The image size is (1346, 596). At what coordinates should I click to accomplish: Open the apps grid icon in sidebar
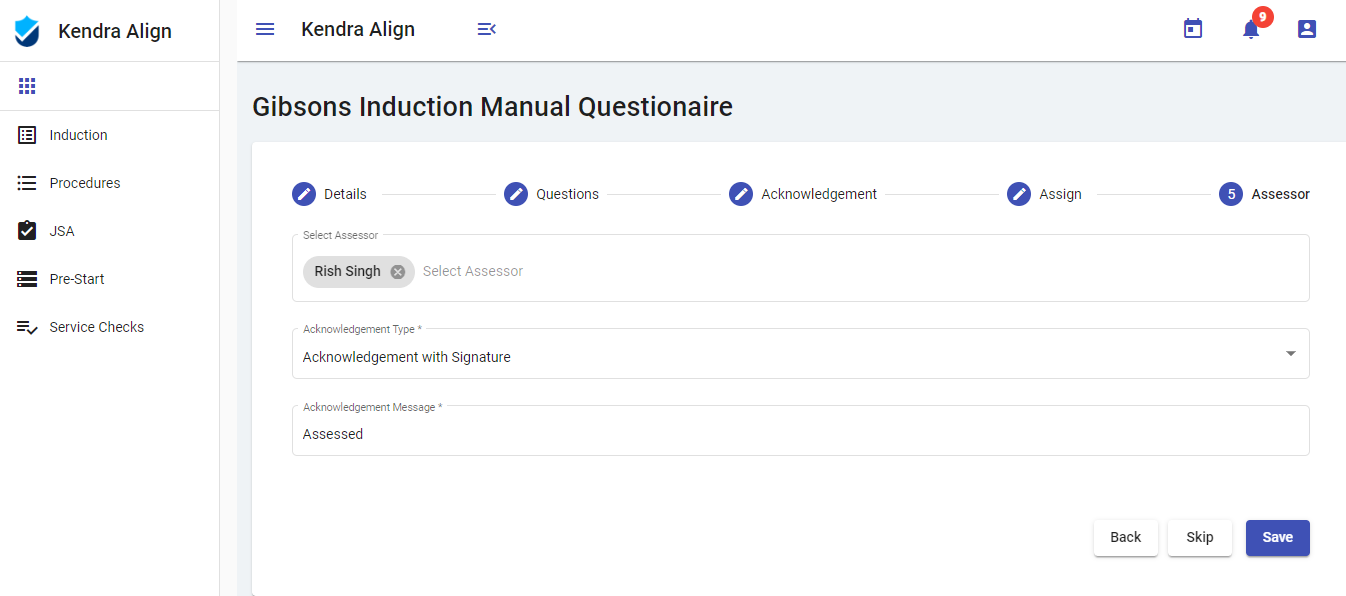pyautogui.click(x=27, y=86)
